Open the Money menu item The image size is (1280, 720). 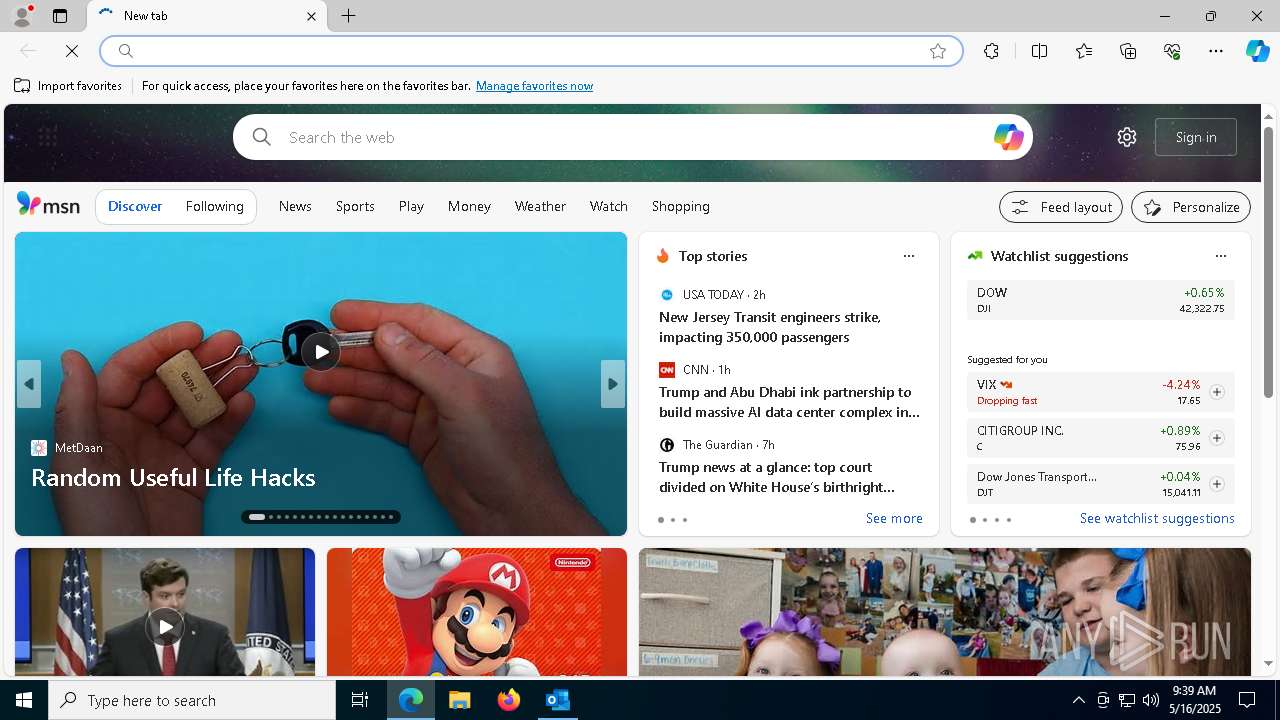click(469, 206)
